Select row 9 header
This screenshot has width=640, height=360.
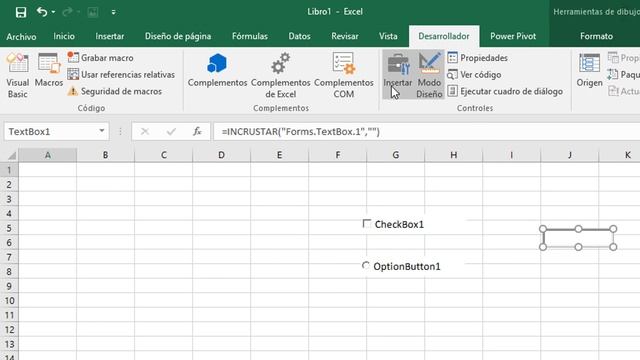[x=9, y=286]
